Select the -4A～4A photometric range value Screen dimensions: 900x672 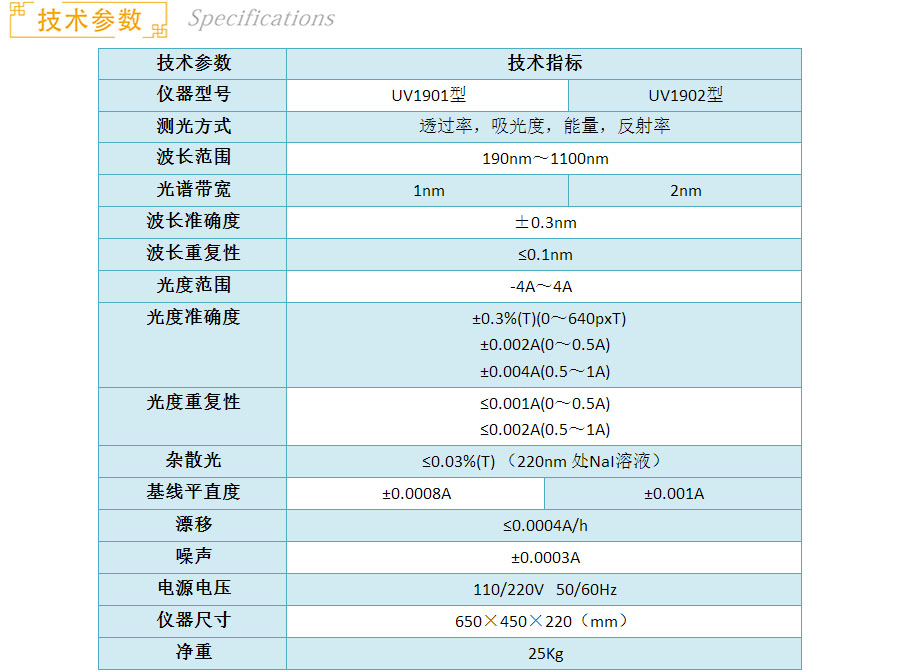pos(544,287)
